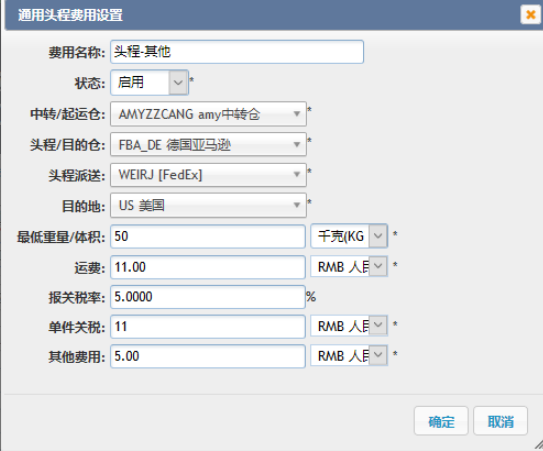Screen dimensions: 543x451
Task: Click the dialog resize grip corner
Action: [538, 445]
